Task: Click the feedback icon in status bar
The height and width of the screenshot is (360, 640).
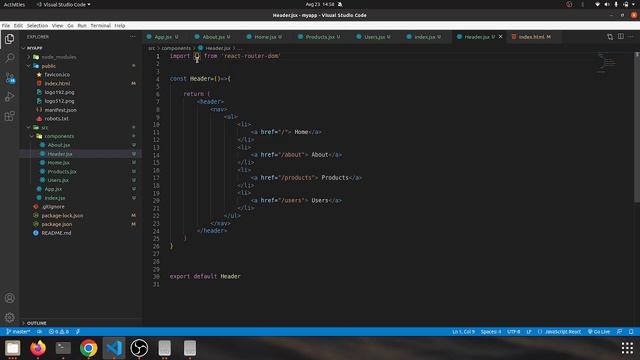Action: [x=620, y=332]
